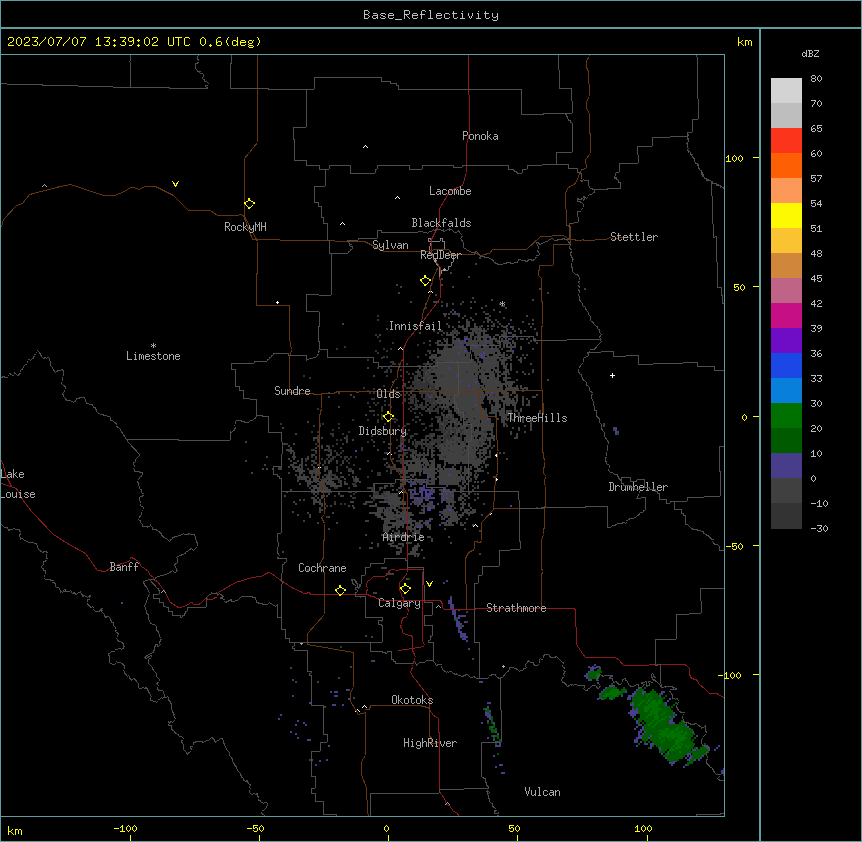Click the yellow diamond marker below Cochrane

point(340,590)
